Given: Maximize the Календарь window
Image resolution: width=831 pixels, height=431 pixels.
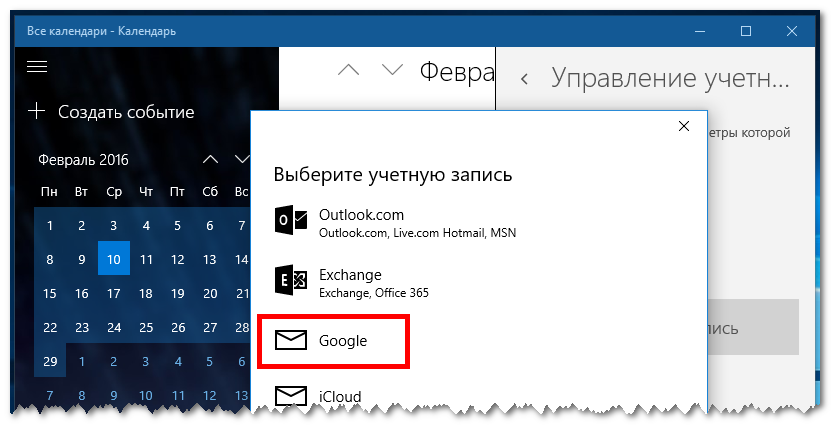Looking at the screenshot, I should pos(746,31).
